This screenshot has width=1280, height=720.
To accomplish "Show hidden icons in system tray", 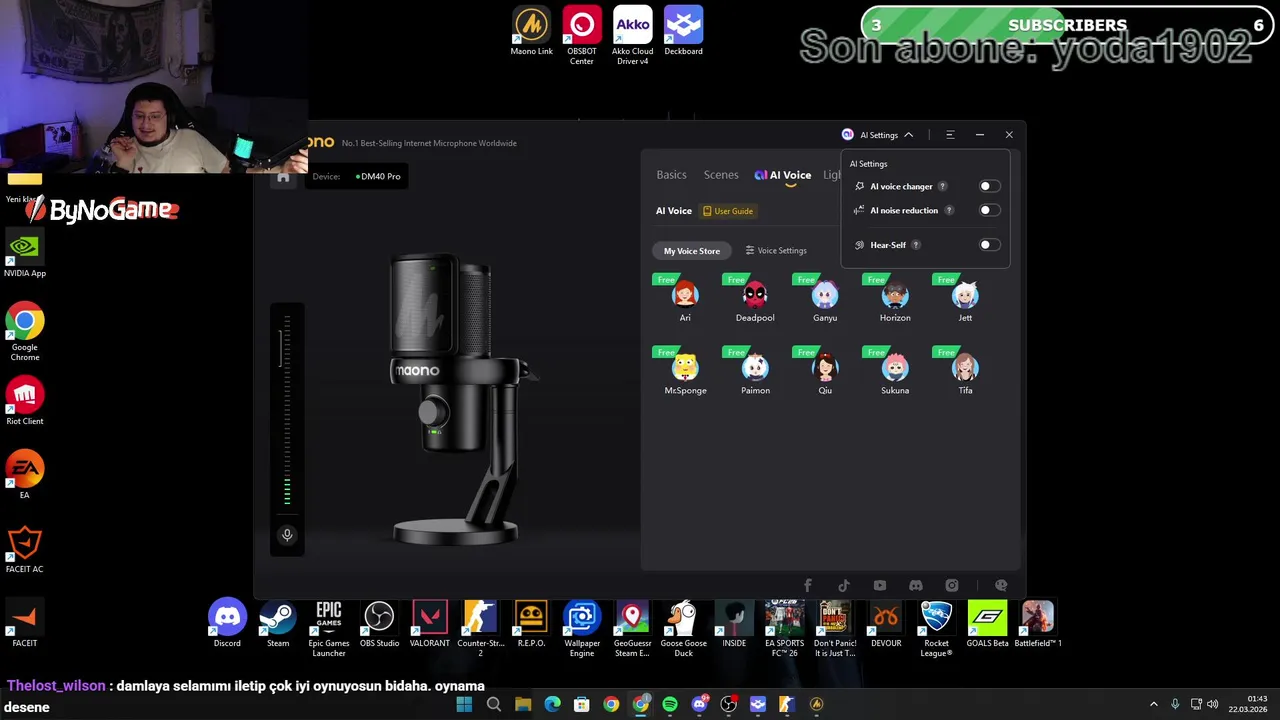I will tap(1153, 704).
